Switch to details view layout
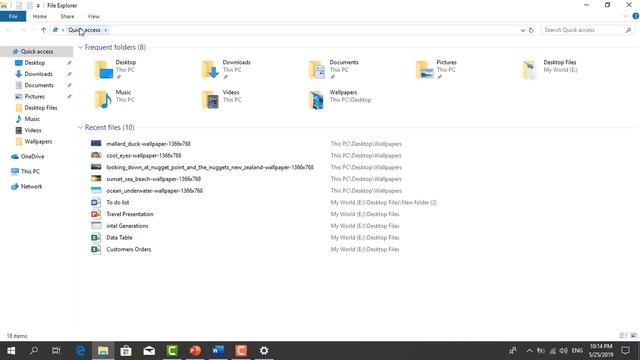 tap(623, 336)
